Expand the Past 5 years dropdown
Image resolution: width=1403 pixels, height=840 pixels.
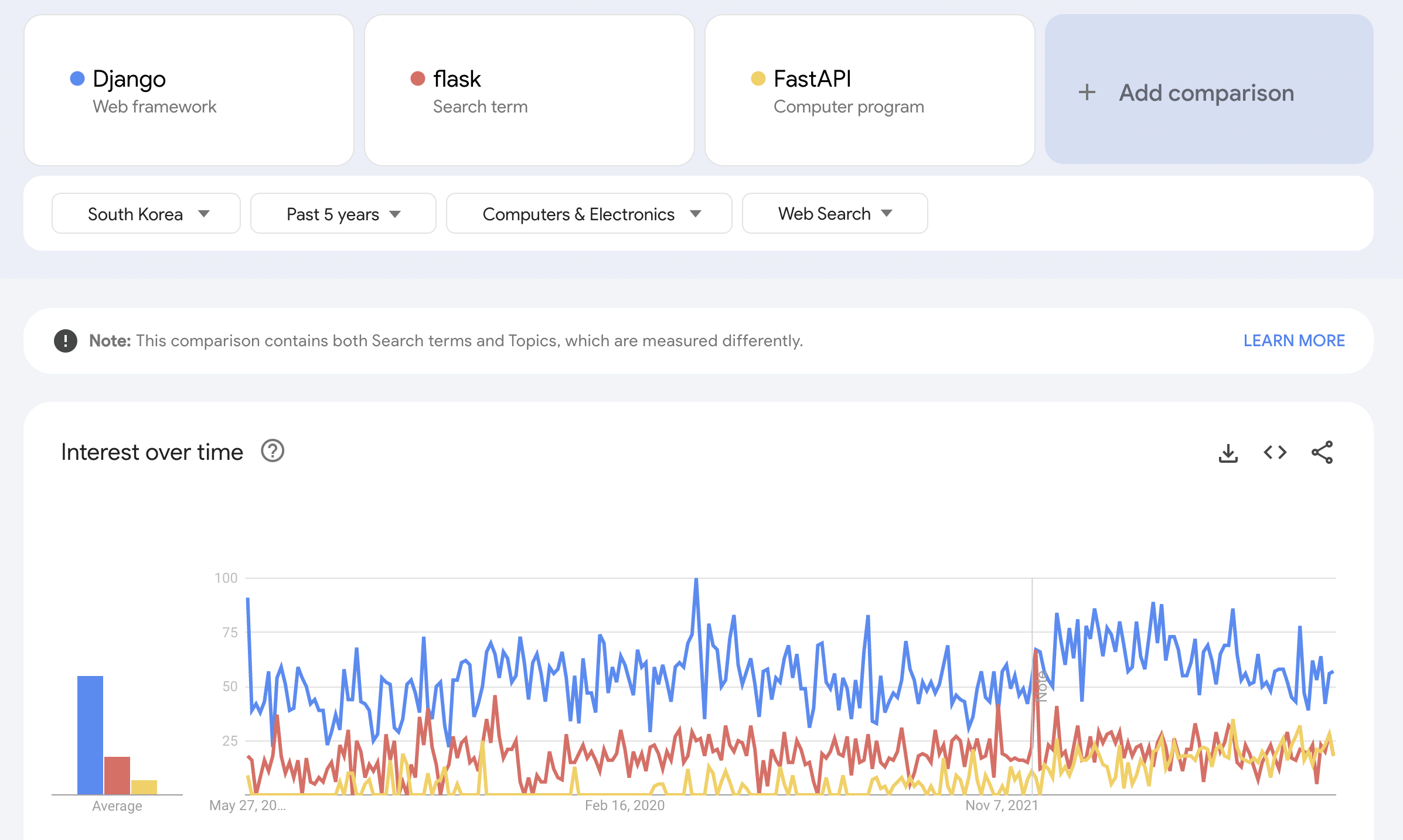pyautogui.click(x=343, y=214)
